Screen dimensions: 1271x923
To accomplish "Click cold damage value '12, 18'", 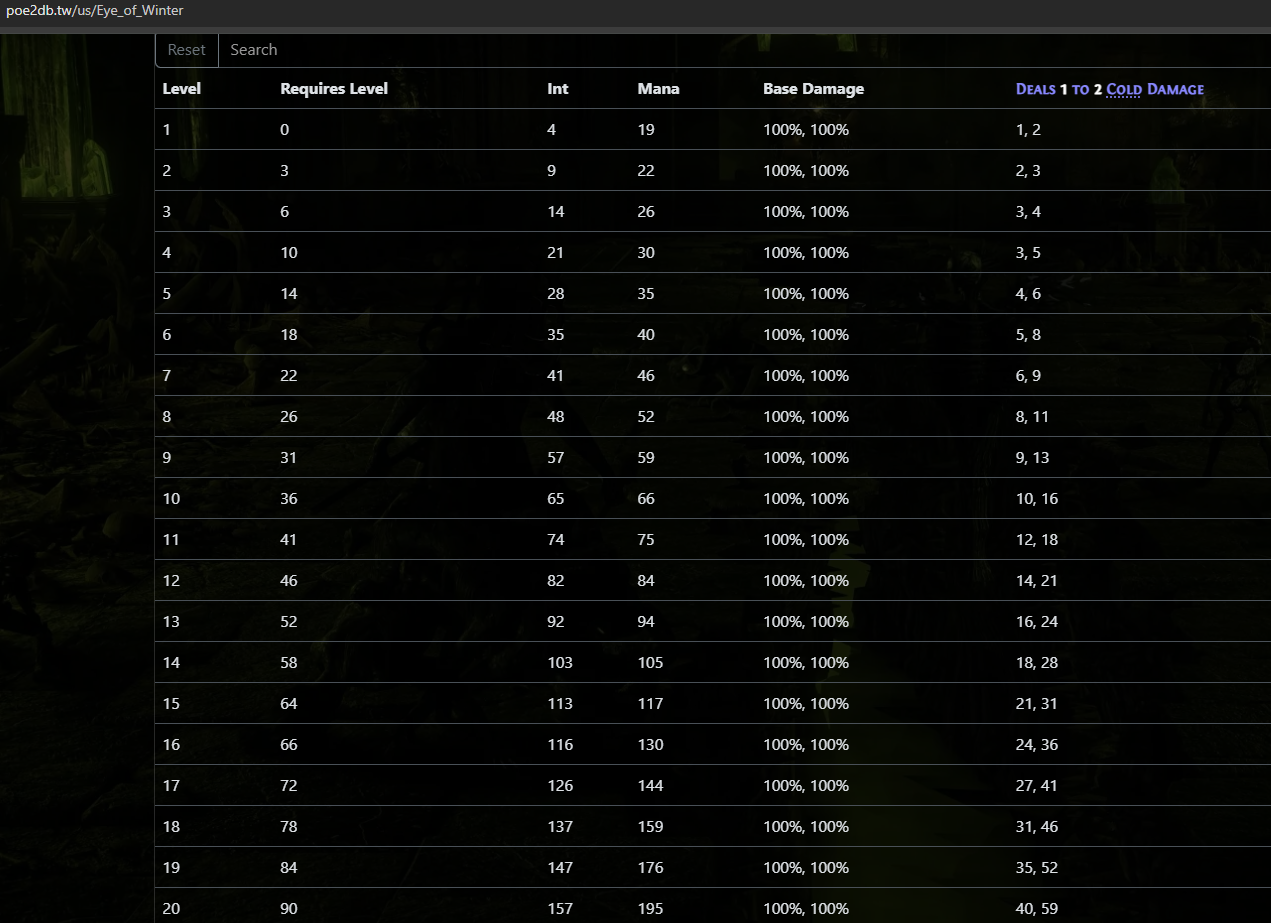I will [1037, 540].
